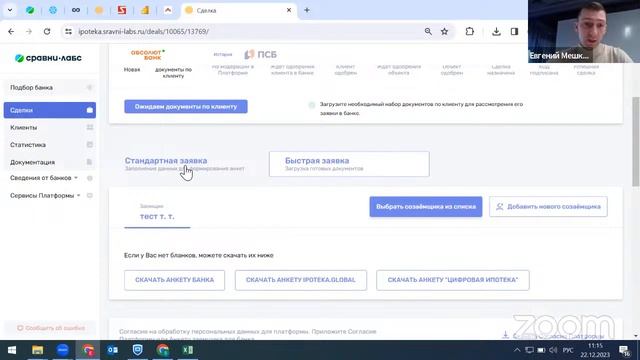Click Ожидаем документы по клиенту button
Image resolution: width=640 pixels, height=360 pixels.
point(186,107)
